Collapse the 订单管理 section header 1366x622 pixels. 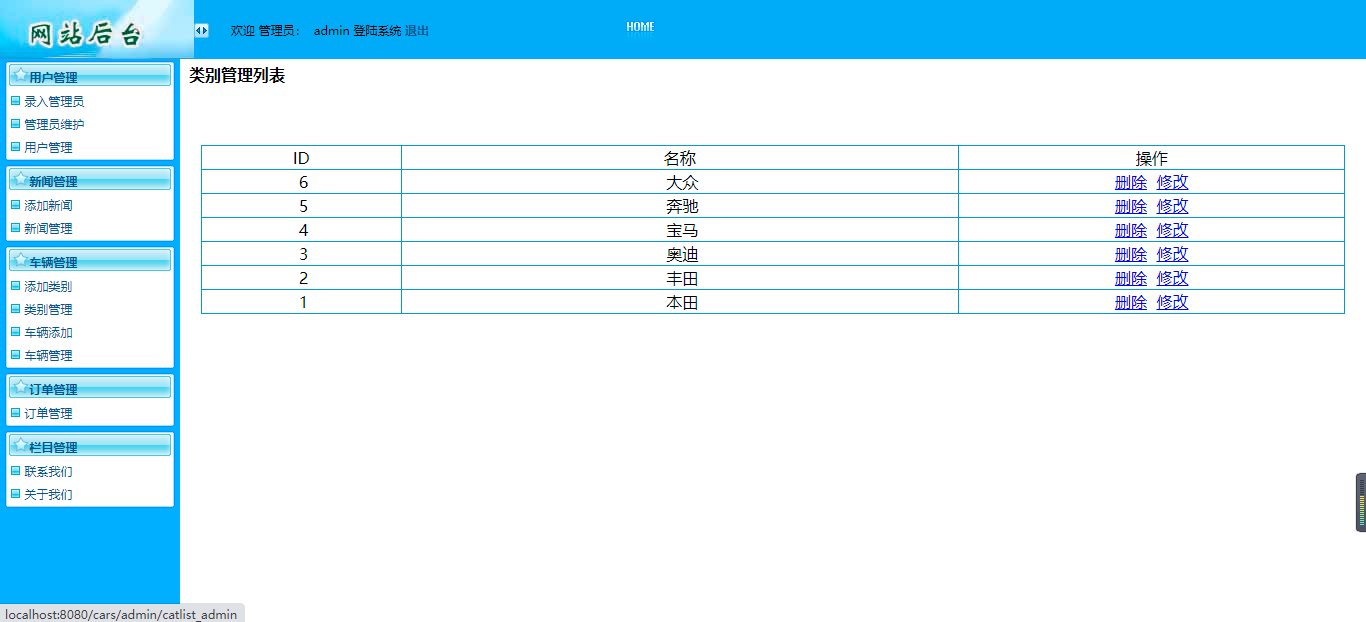point(90,388)
